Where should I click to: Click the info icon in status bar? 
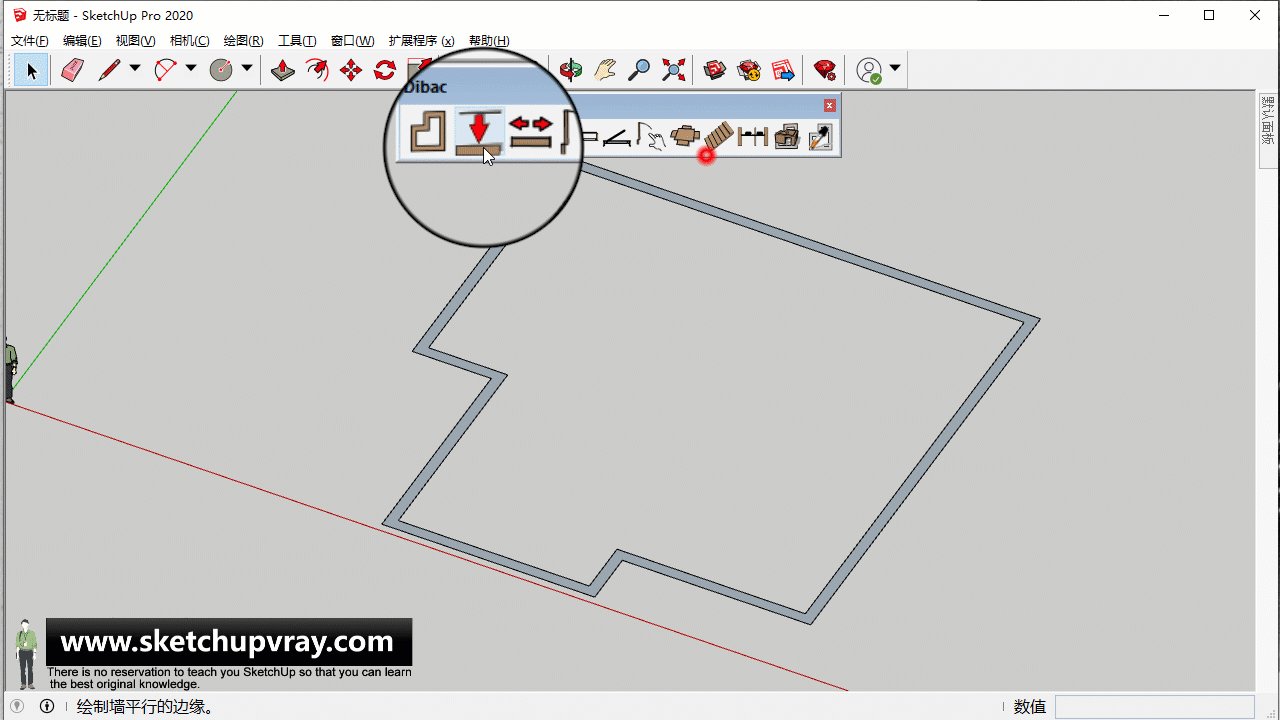pos(47,707)
